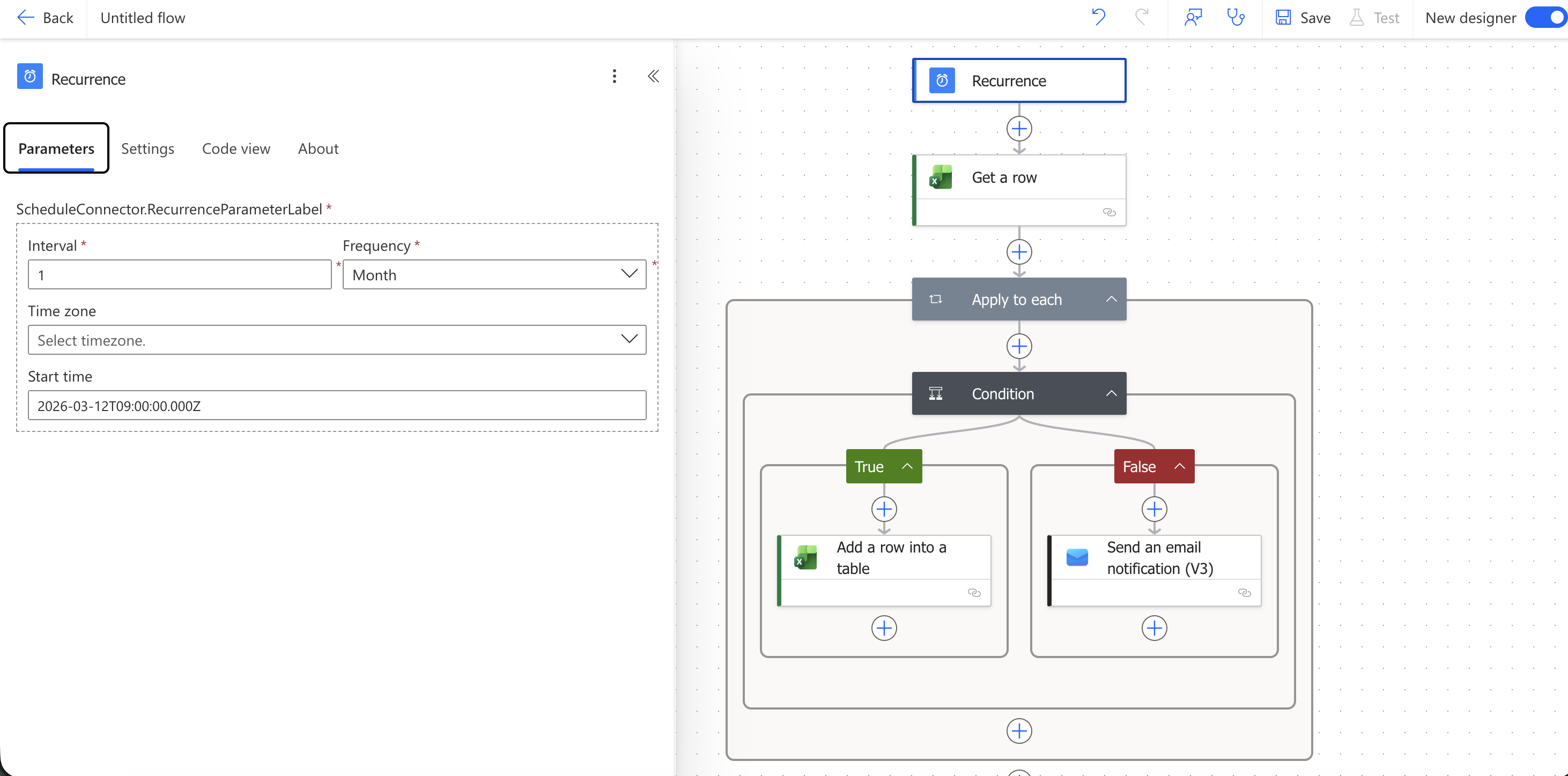Viewport: 1568px width, 776px height.
Task: Click the Excel icon on Get a row
Action: point(941,177)
